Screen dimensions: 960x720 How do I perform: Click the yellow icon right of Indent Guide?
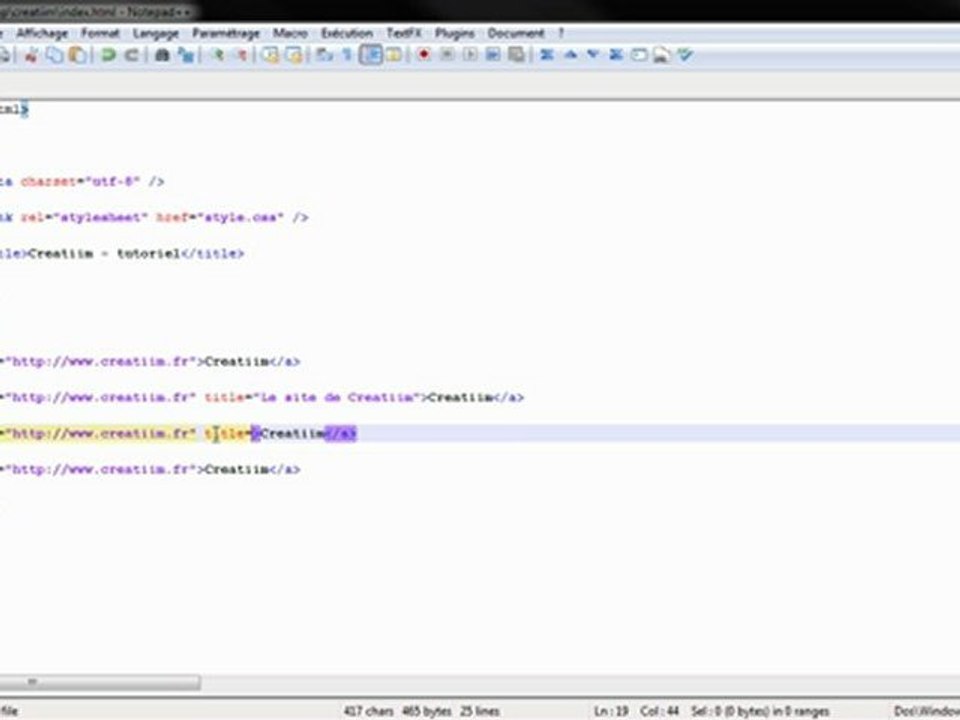click(x=394, y=55)
